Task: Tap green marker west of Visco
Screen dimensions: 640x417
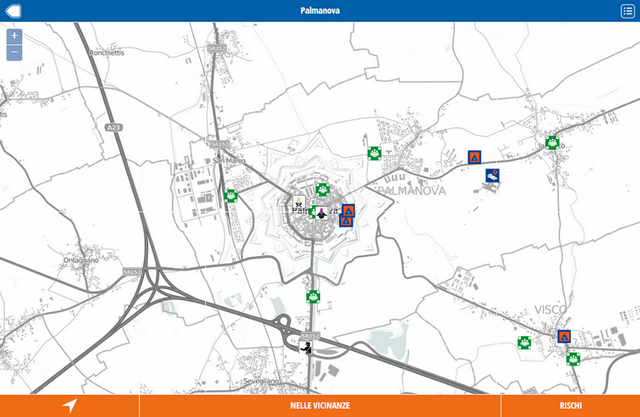Action: (x=523, y=342)
